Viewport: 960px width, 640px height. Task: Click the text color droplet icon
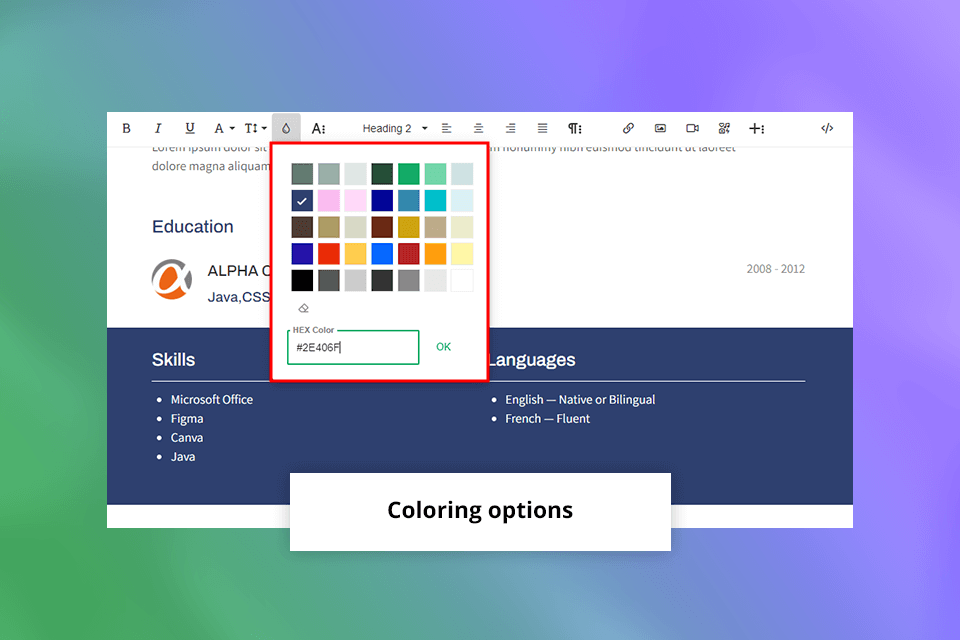[286, 129]
